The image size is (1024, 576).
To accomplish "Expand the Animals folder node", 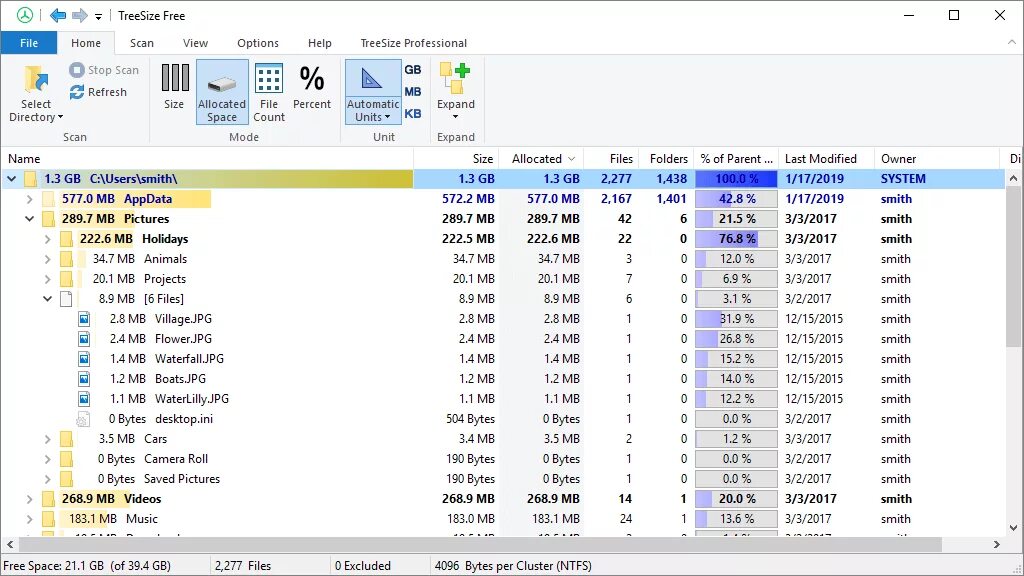I will coord(47,259).
